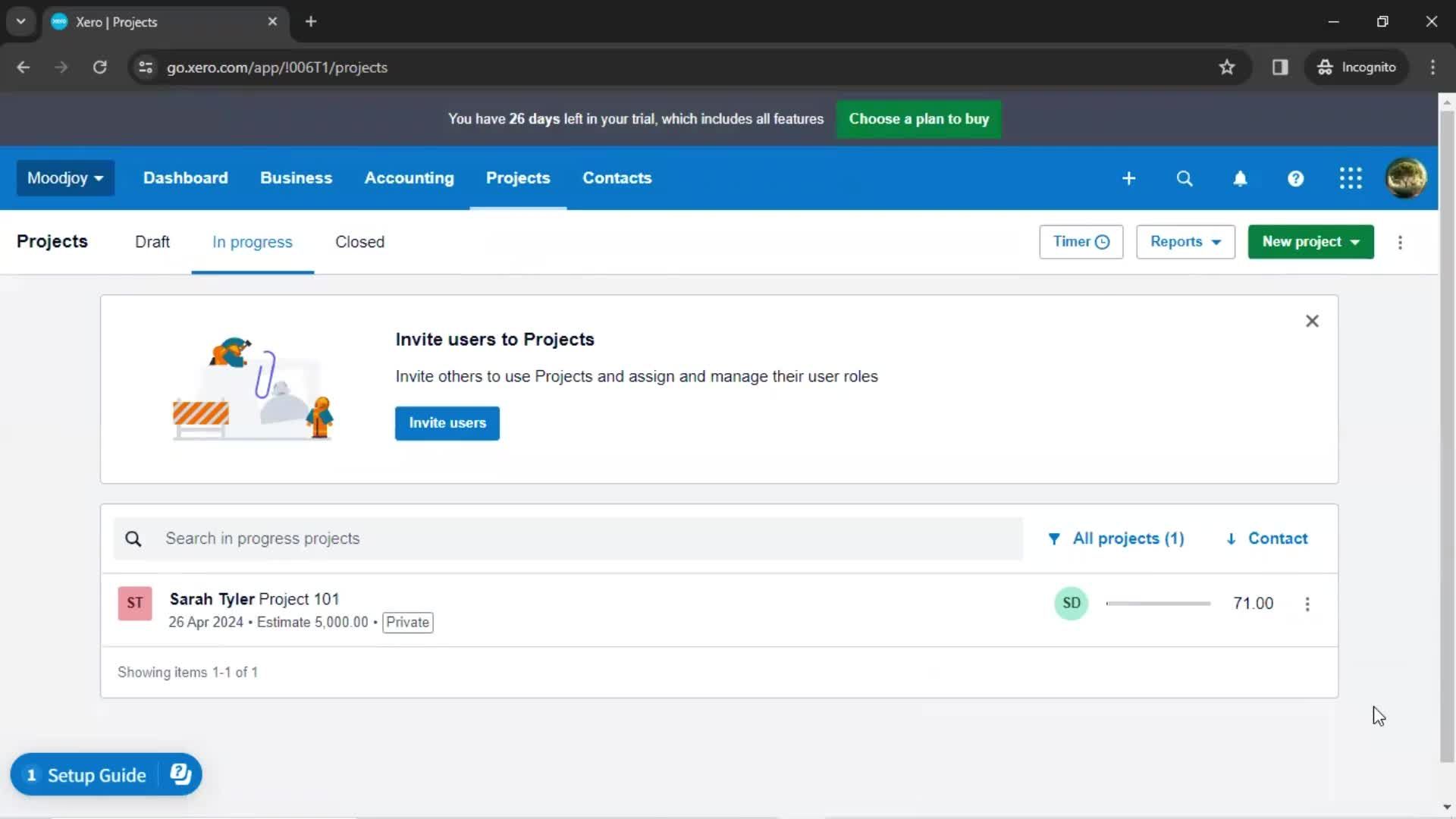Open the Xero search magnifier icon in header

pyautogui.click(x=1184, y=178)
